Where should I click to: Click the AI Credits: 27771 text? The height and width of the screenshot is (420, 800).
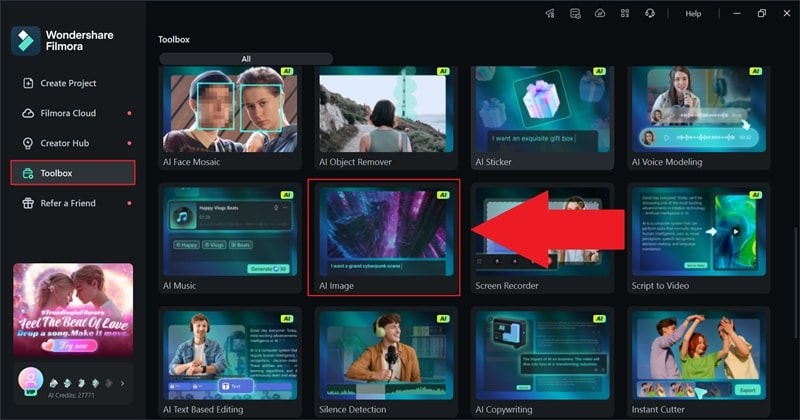click(x=71, y=396)
